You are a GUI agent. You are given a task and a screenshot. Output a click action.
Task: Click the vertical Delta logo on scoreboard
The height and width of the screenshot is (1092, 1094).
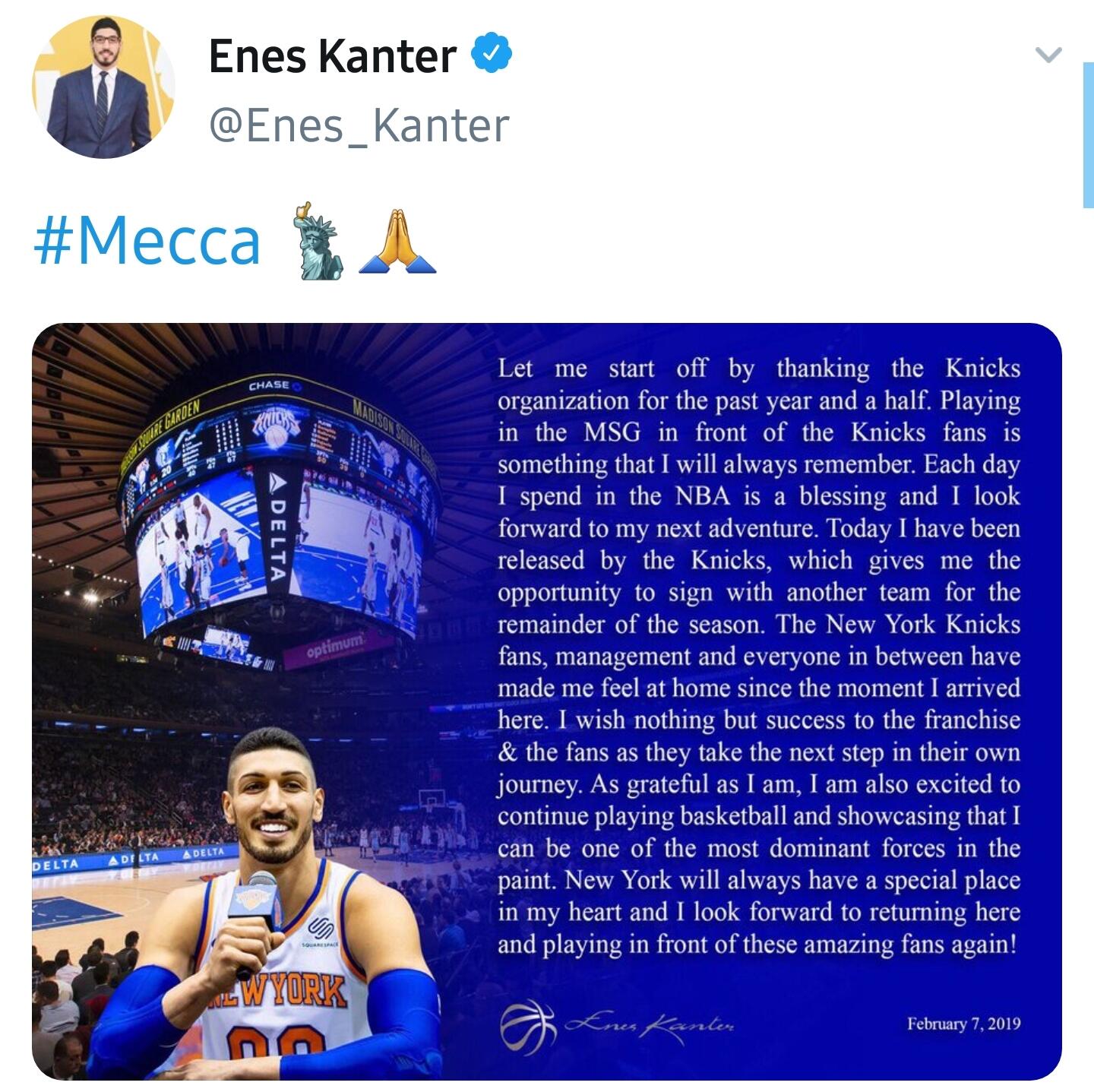(278, 529)
